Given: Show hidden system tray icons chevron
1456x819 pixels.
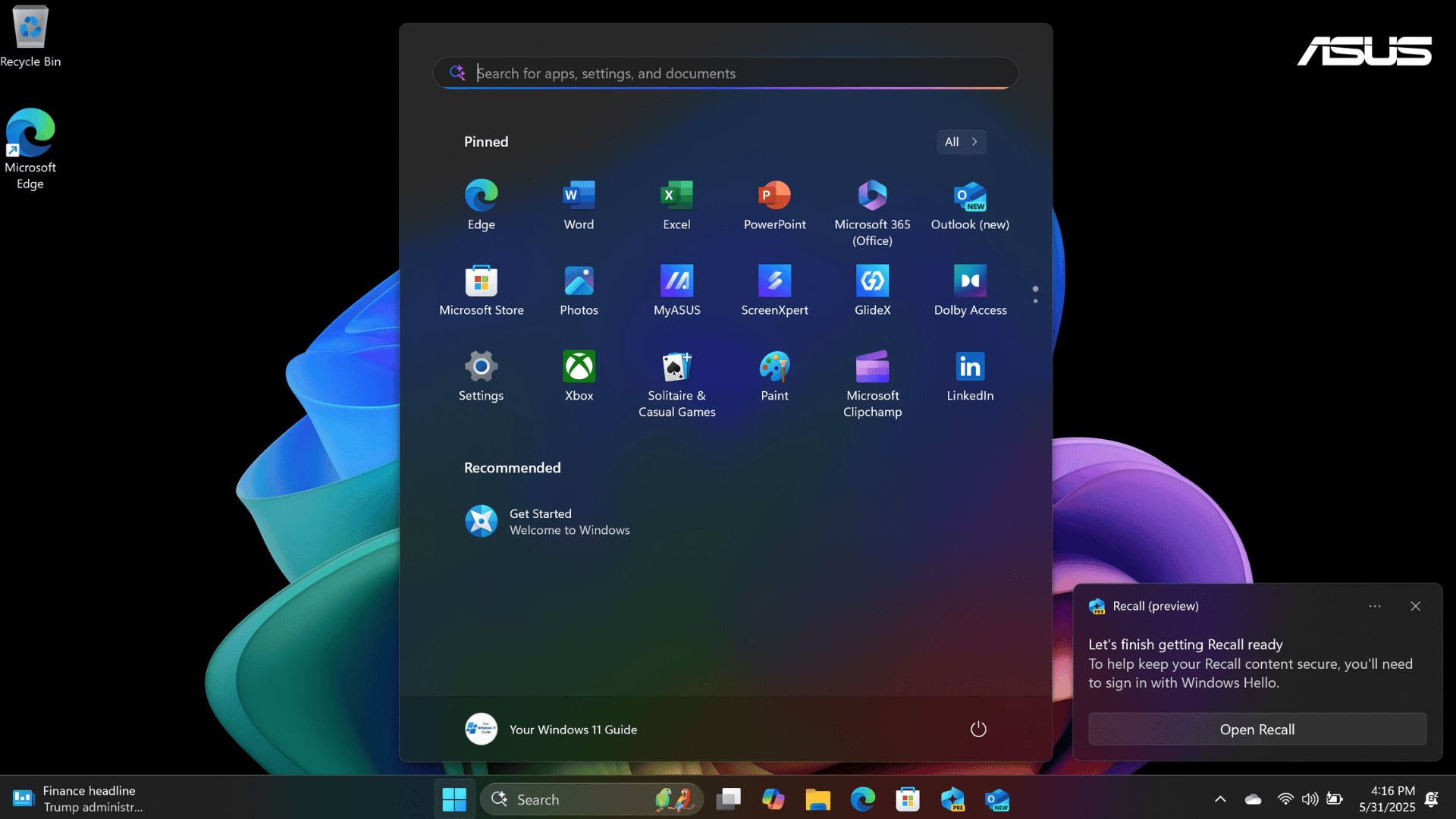Looking at the screenshot, I should (x=1220, y=799).
